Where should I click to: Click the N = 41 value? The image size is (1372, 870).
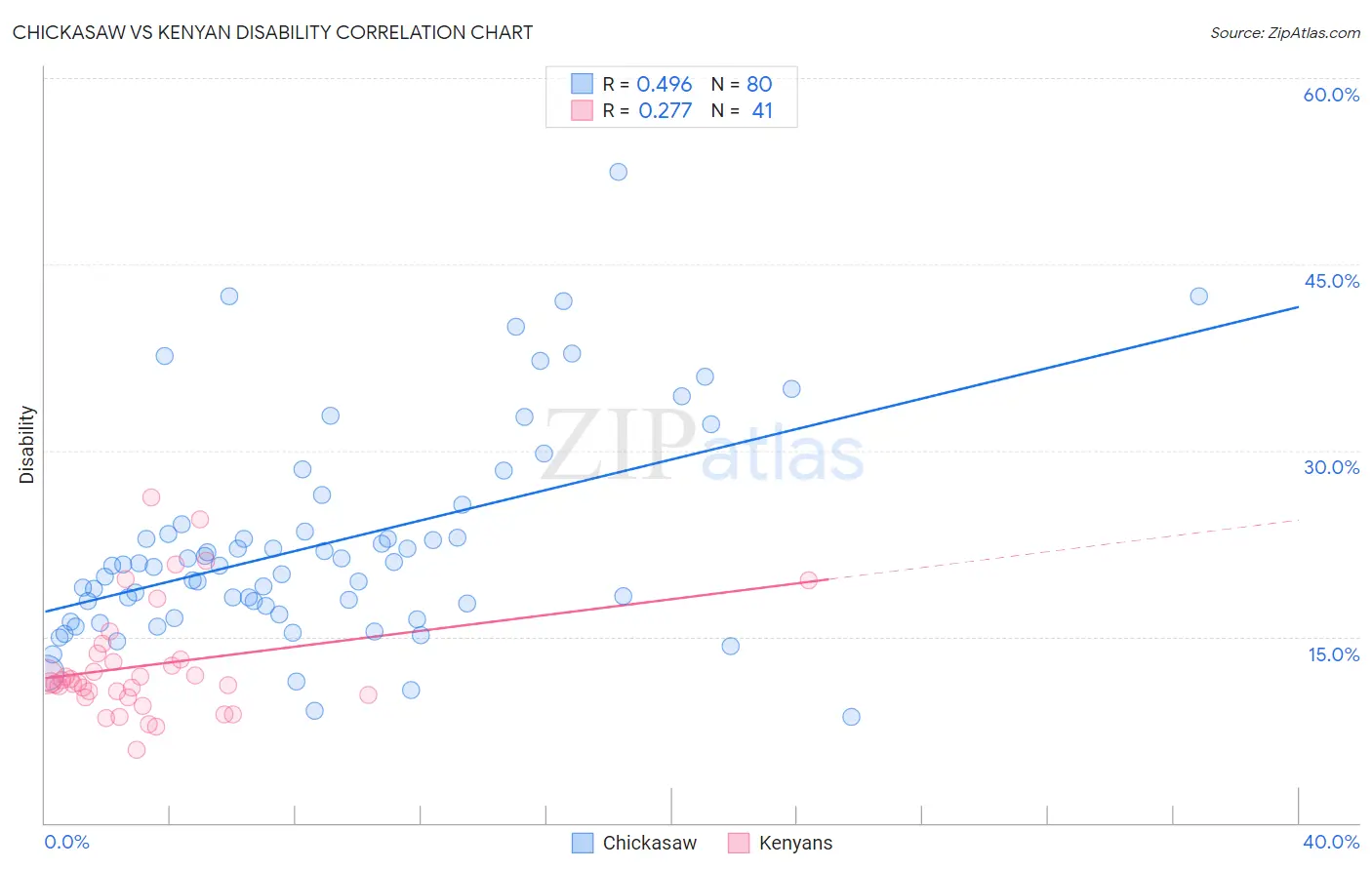click(x=742, y=110)
